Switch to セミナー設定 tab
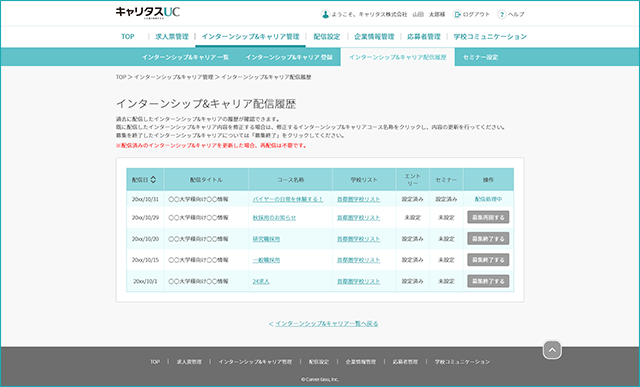 point(480,58)
